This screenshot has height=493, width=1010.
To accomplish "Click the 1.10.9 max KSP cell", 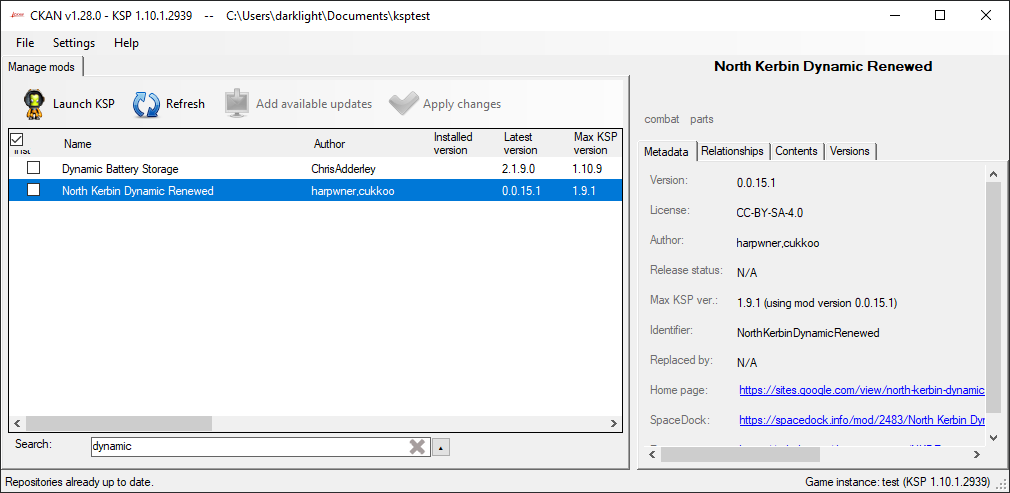I will pyautogui.click(x=587, y=169).
